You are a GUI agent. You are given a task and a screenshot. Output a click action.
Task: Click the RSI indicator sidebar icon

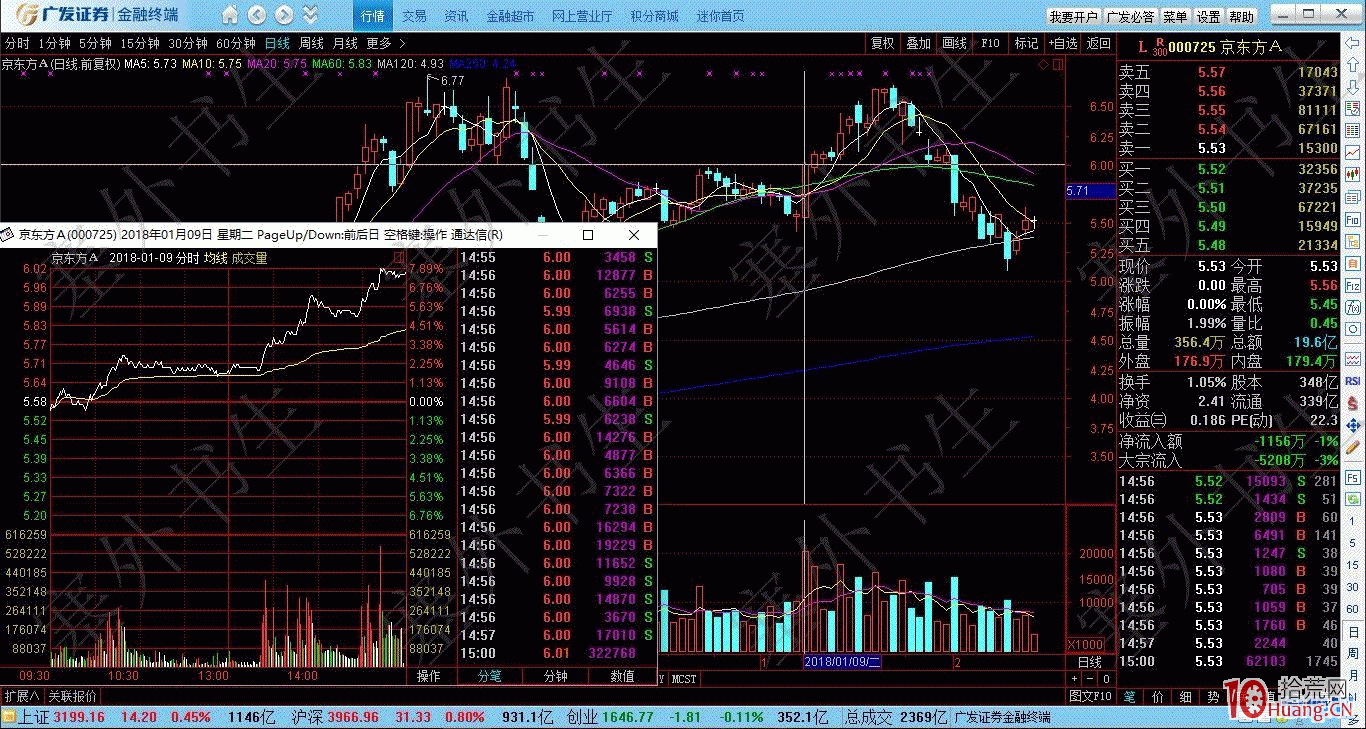(1352, 380)
